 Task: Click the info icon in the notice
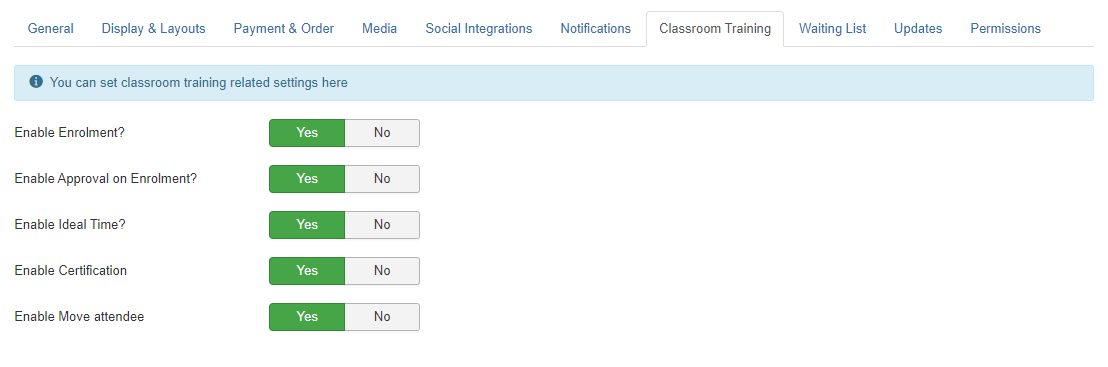(36, 82)
